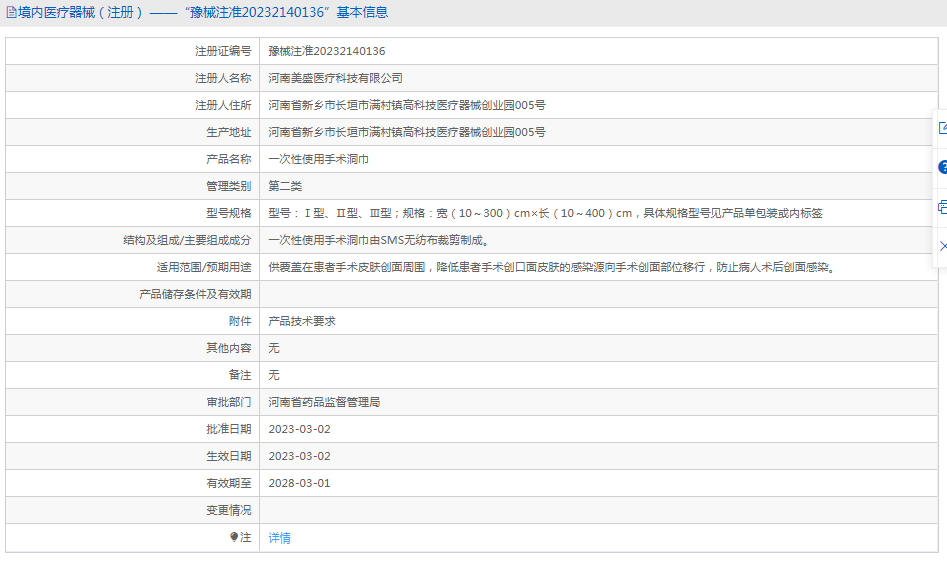The image size is (947, 562).
Task: Click the 注册人名称 row label
Action: click(223, 78)
